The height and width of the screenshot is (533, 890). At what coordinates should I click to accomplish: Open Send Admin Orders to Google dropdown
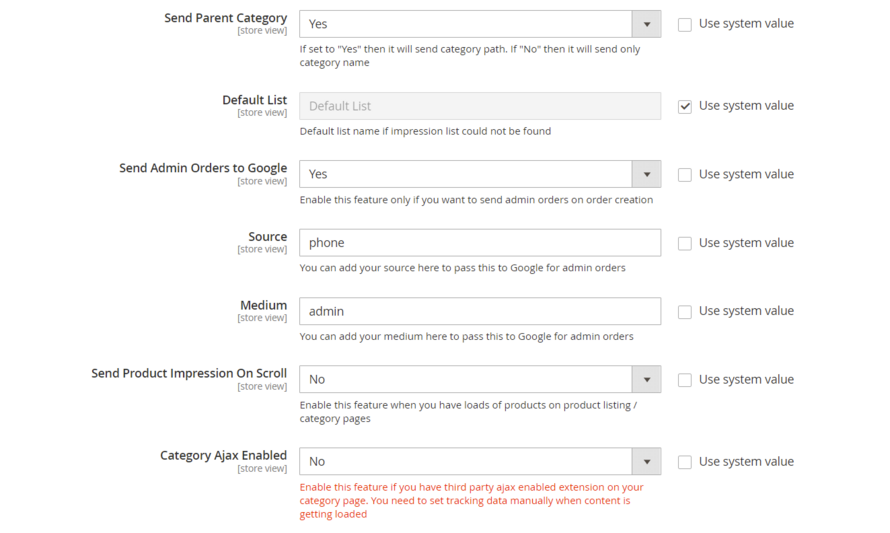pyautogui.click(x=466, y=174)
